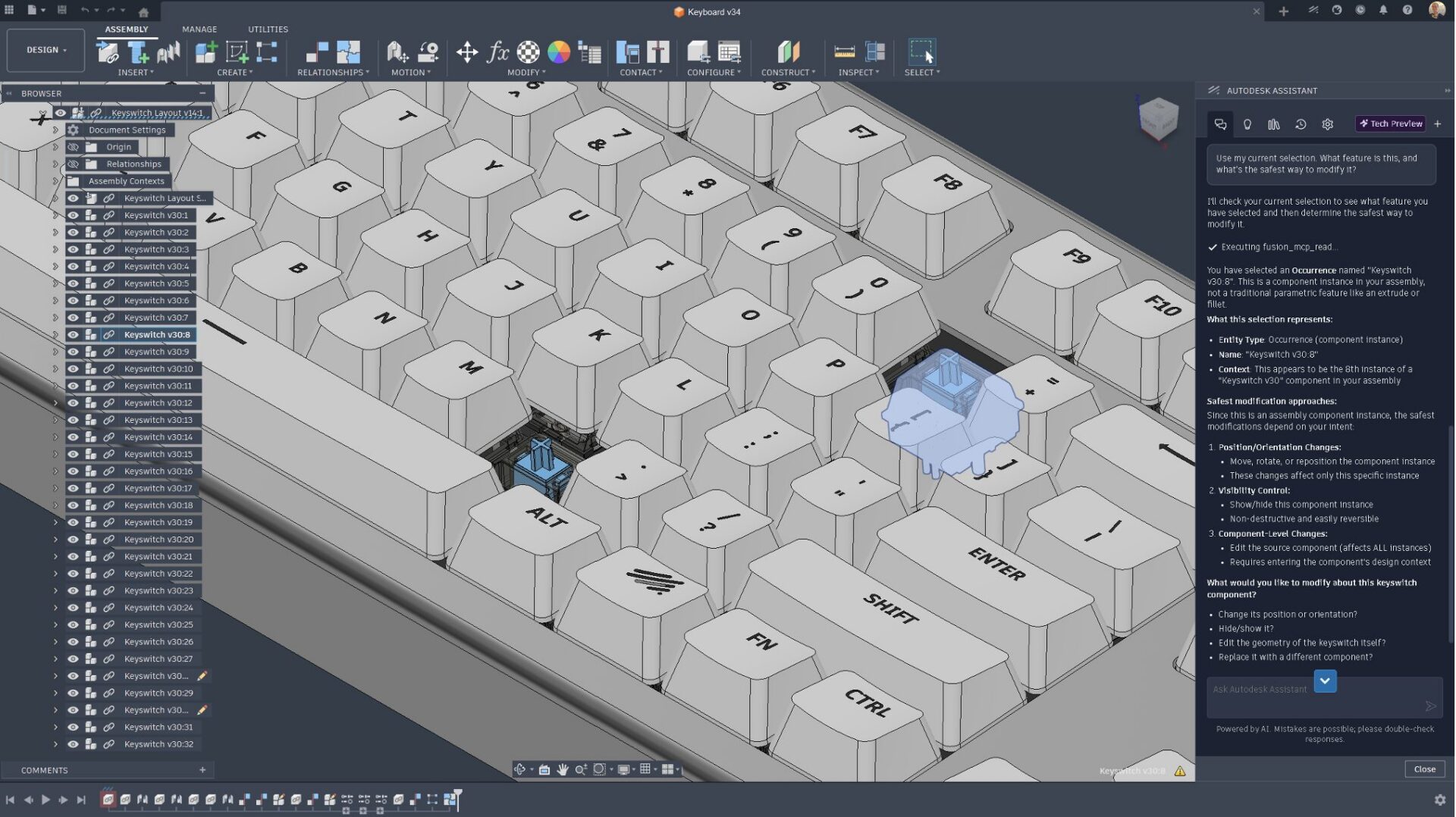Click the notifications bell icon

(x=1383, y=11)
